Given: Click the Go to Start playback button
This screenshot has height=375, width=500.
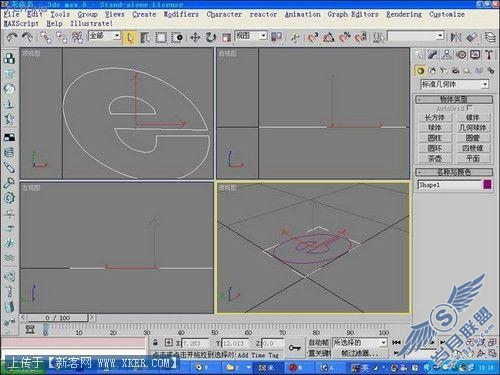Looking at the screenshot, I should pyautogui.click(x=396, y=342).
